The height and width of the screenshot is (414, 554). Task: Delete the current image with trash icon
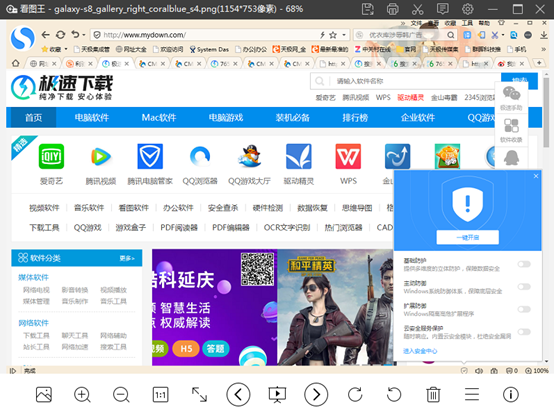[x=433, y=394]
